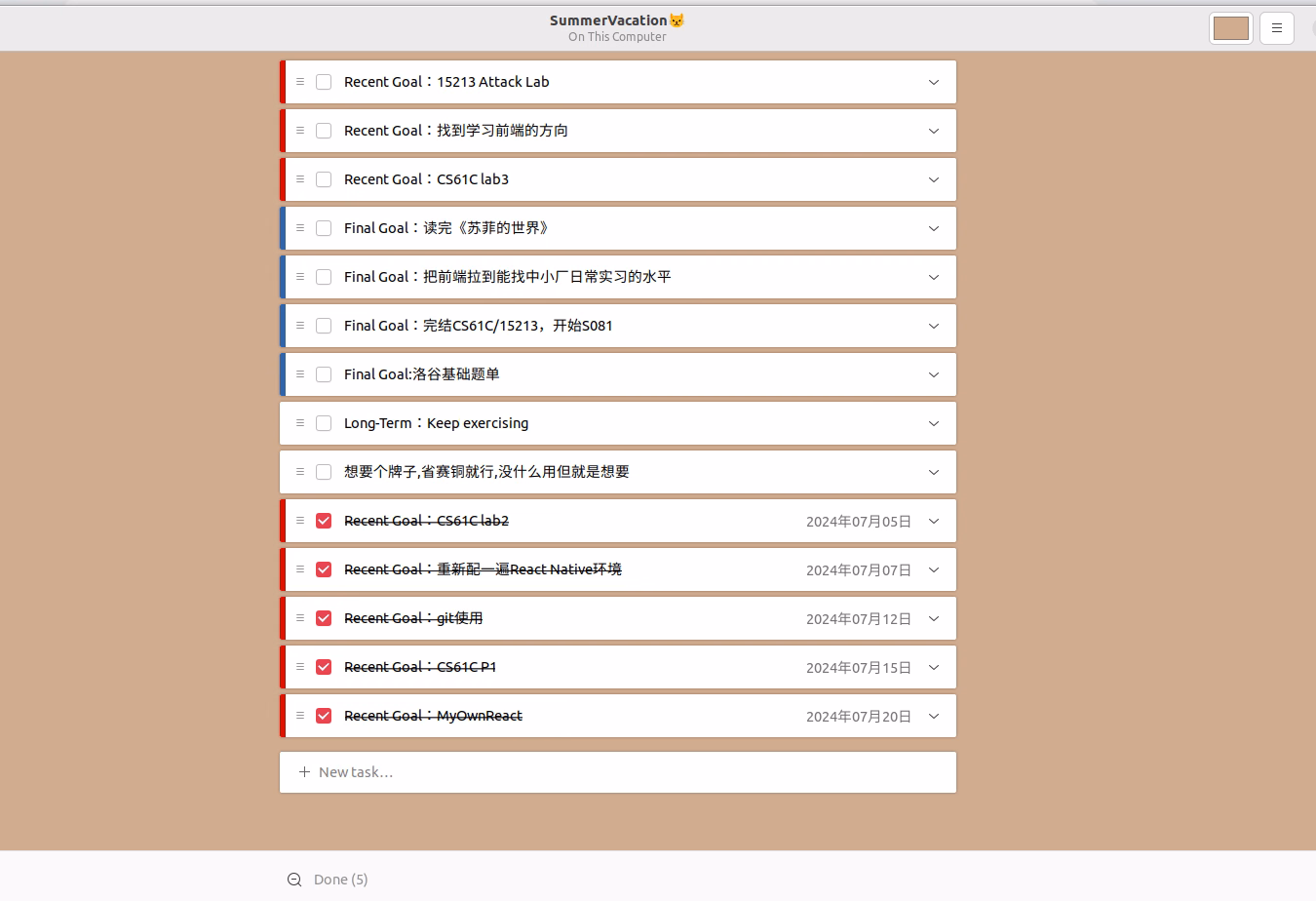Check off 读完《苏菲的世界》 task
Screen dimensions: 1316x901
(324, 228)
